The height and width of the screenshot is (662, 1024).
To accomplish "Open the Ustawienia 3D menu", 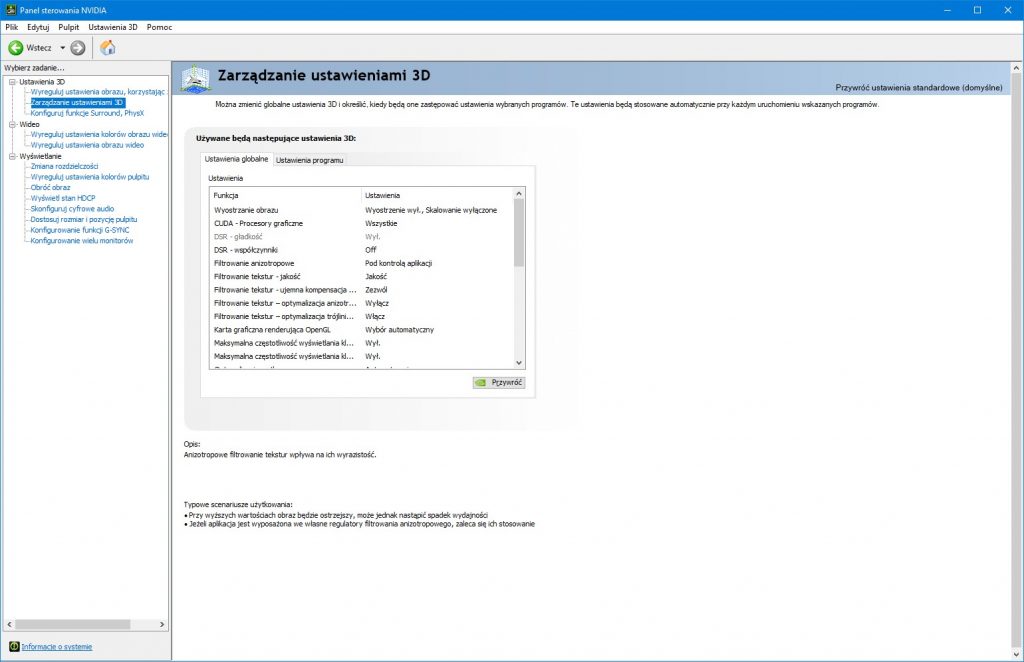I will [x=113, y=27].
